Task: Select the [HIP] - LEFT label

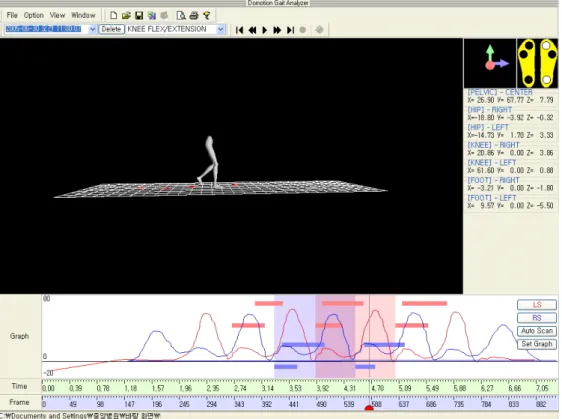Action: click(488, 128)
